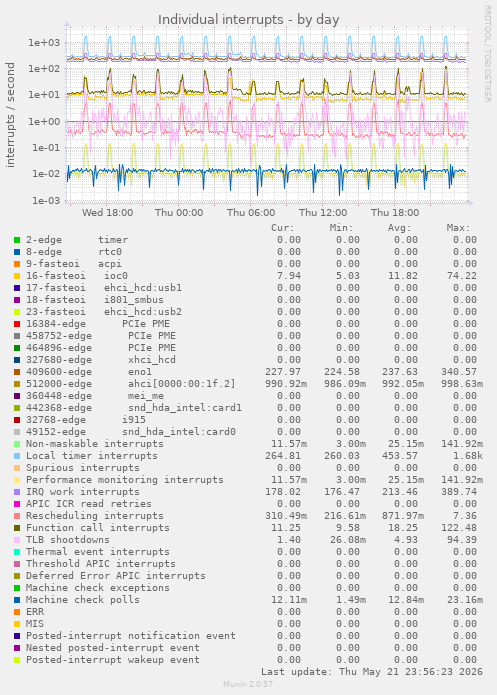Viewport: 497px width, 695px height.
Task: Select the '327680-edge xhci_hcd' legend label
Action: tap(101, 360)
